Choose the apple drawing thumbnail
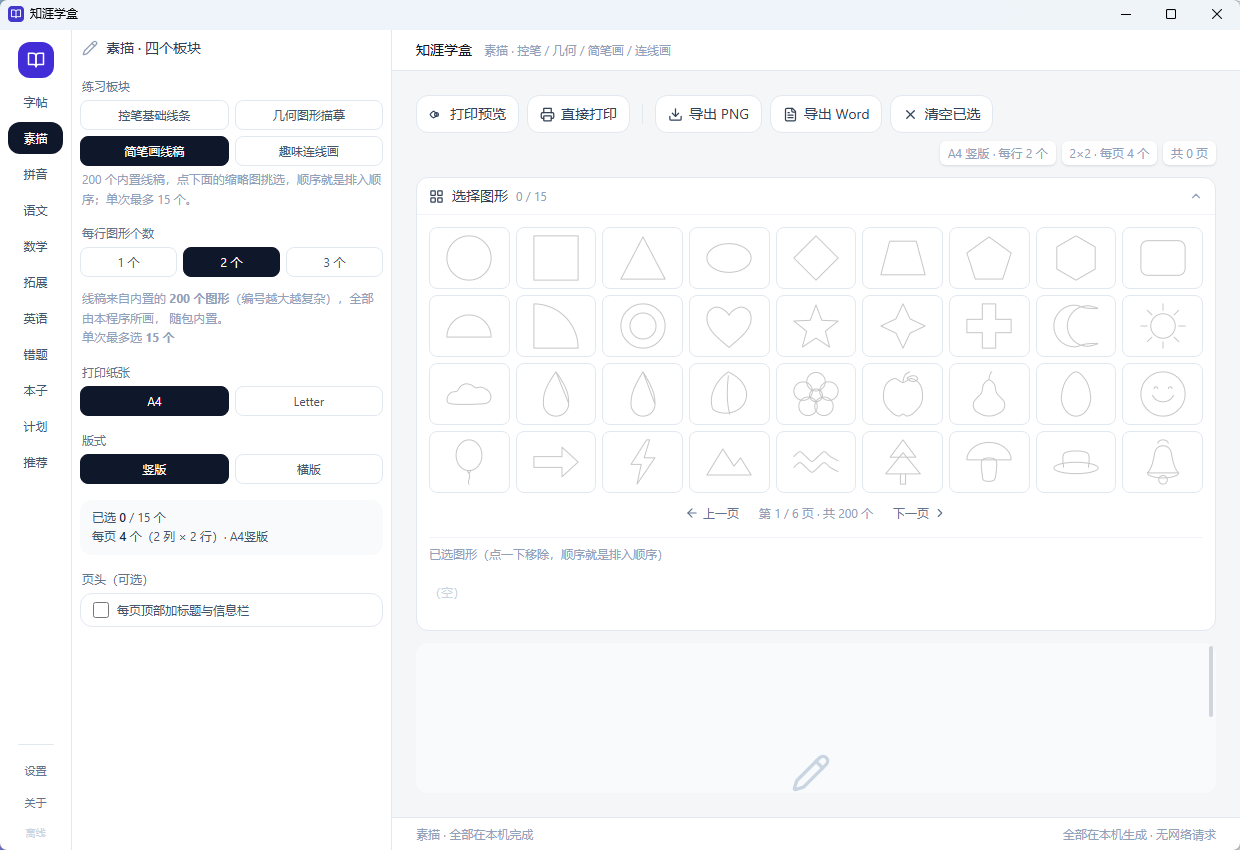This screenshot has width=1240, height=850. click(x=903, y=394)
